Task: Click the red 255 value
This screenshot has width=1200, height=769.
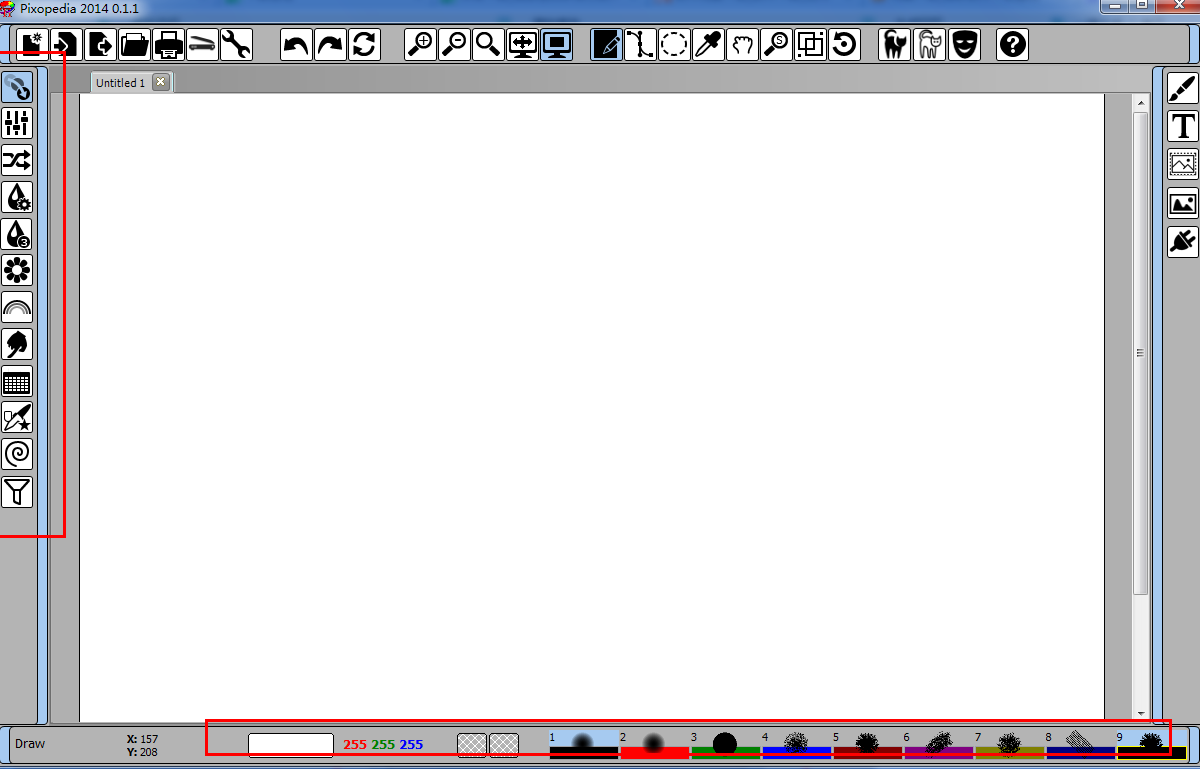Action: (355, 745)
